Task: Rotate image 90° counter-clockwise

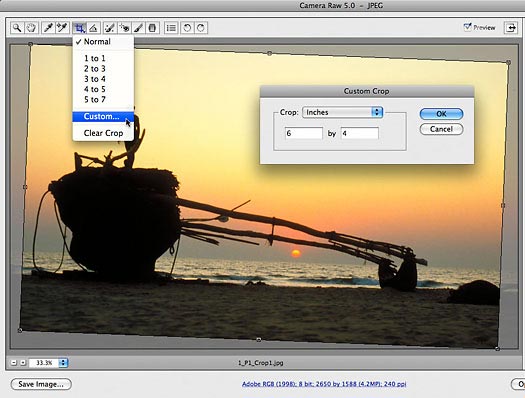Action: point(187,28)
